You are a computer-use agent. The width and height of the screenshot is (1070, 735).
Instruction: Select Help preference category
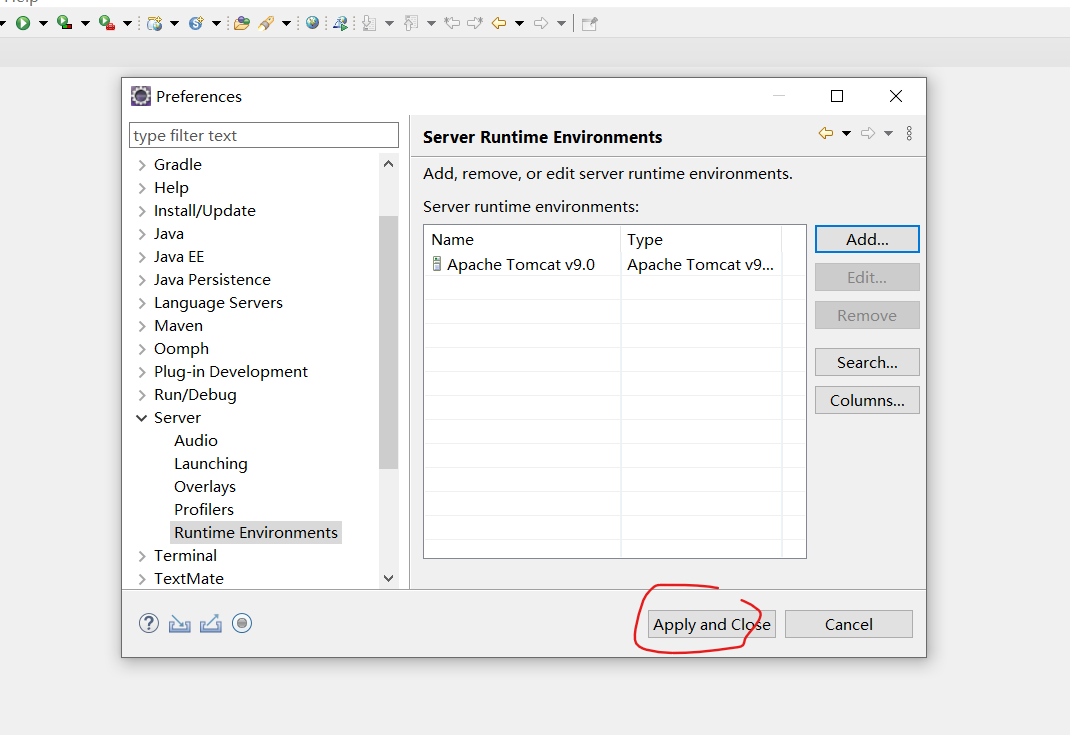[171, 188]
